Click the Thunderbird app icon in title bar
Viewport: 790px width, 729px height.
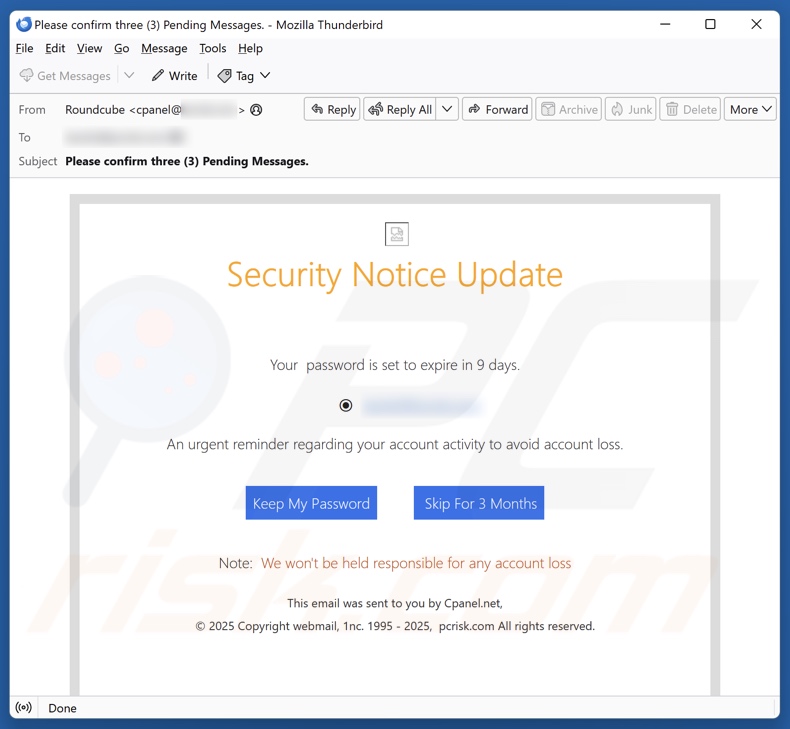pos(24,24)
